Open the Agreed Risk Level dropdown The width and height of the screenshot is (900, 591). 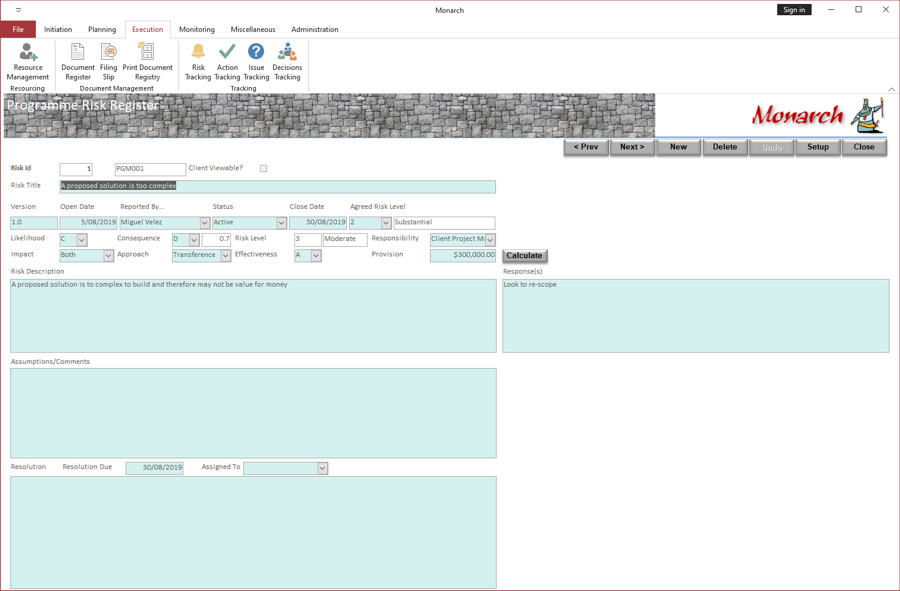pos(386,223)
